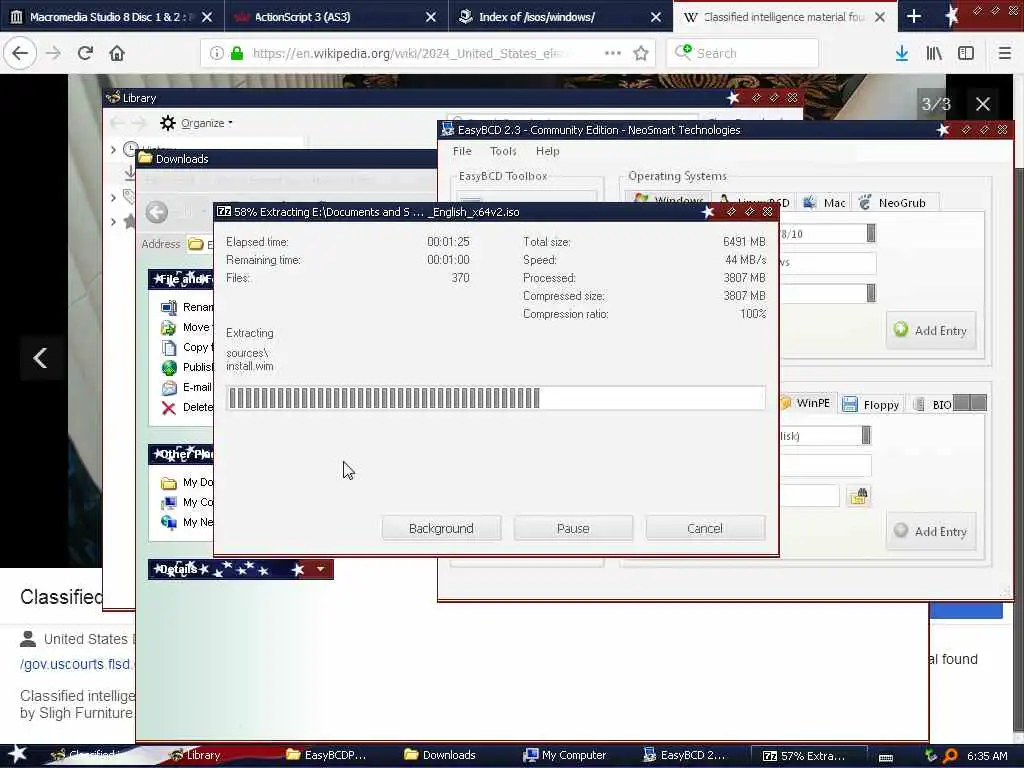This screenshot has height=768, width=1024.
Task: Open Firefox library bookshelf icon
Action: [x=934, y=53]
